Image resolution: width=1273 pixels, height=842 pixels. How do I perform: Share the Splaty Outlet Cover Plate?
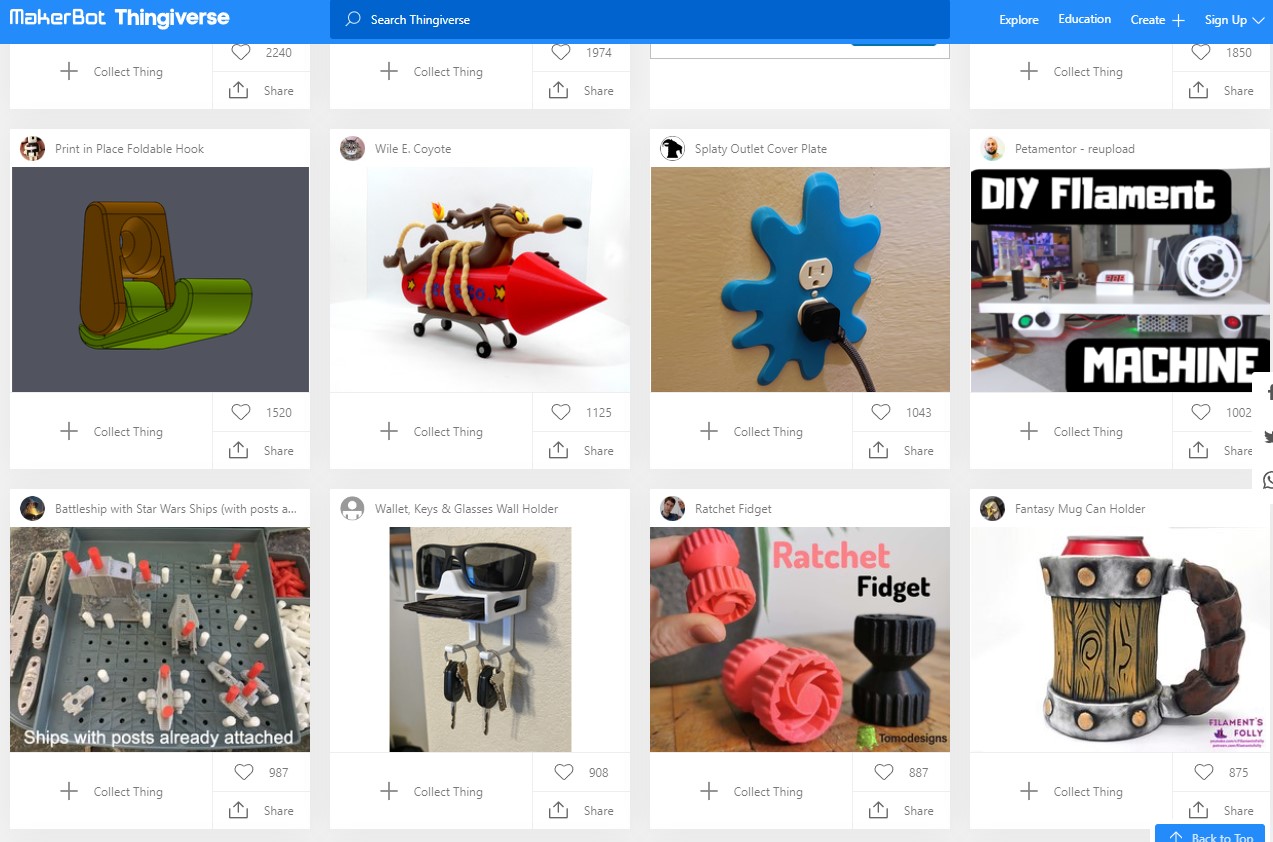[x=901, y=451]
